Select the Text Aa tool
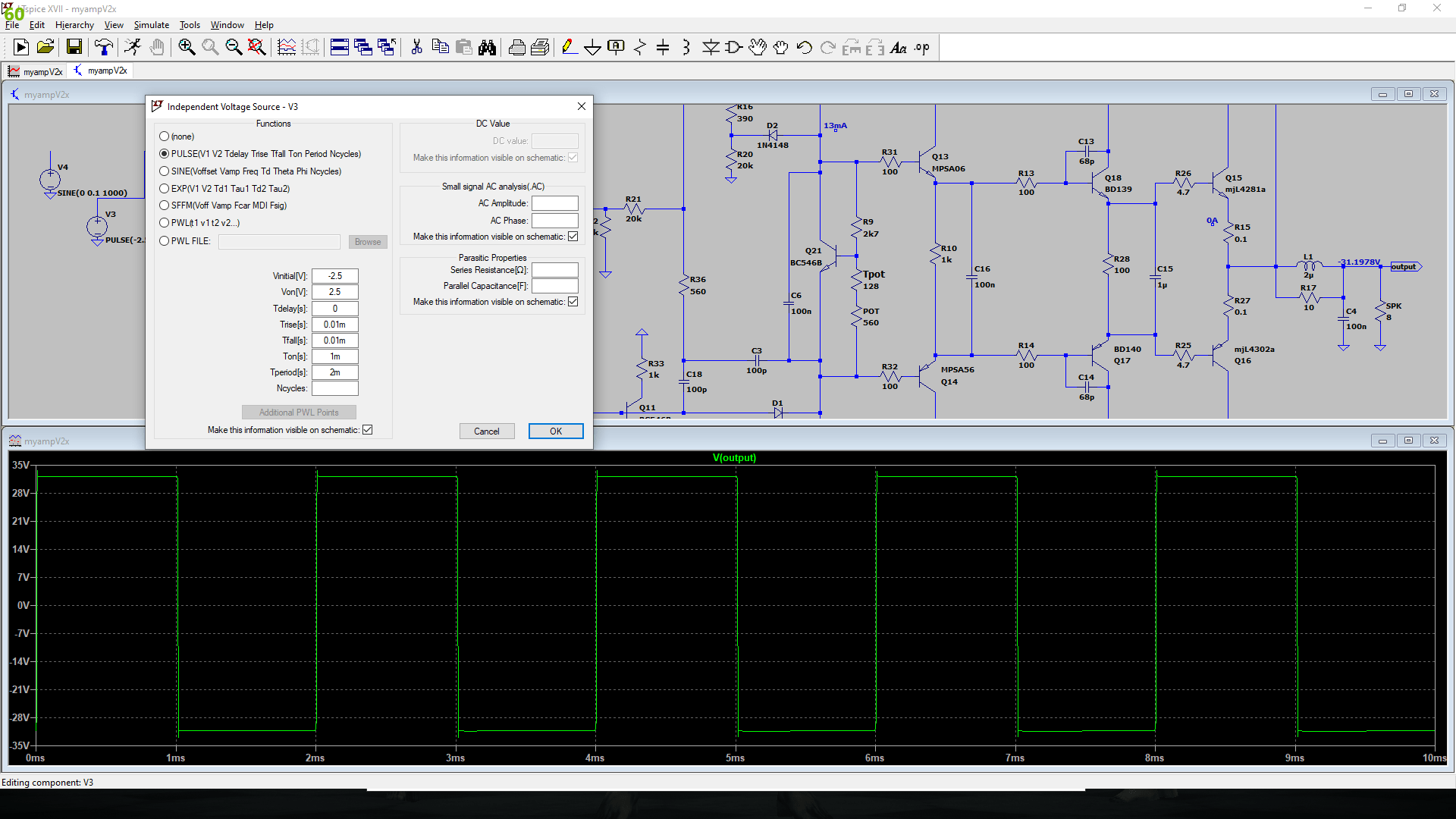This screenshot has width=1456, height=819. [899, 48]
